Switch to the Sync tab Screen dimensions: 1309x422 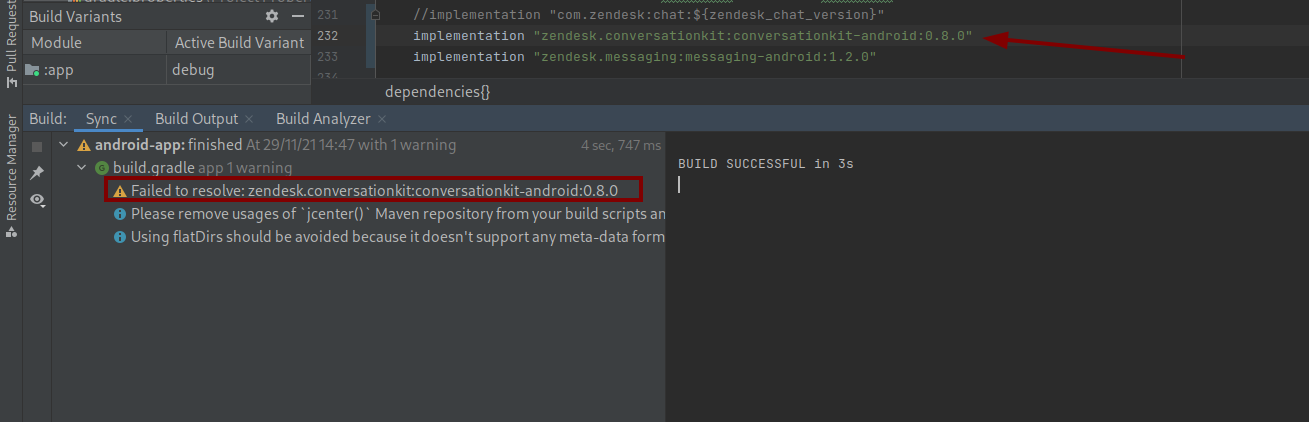pos(101,119)
